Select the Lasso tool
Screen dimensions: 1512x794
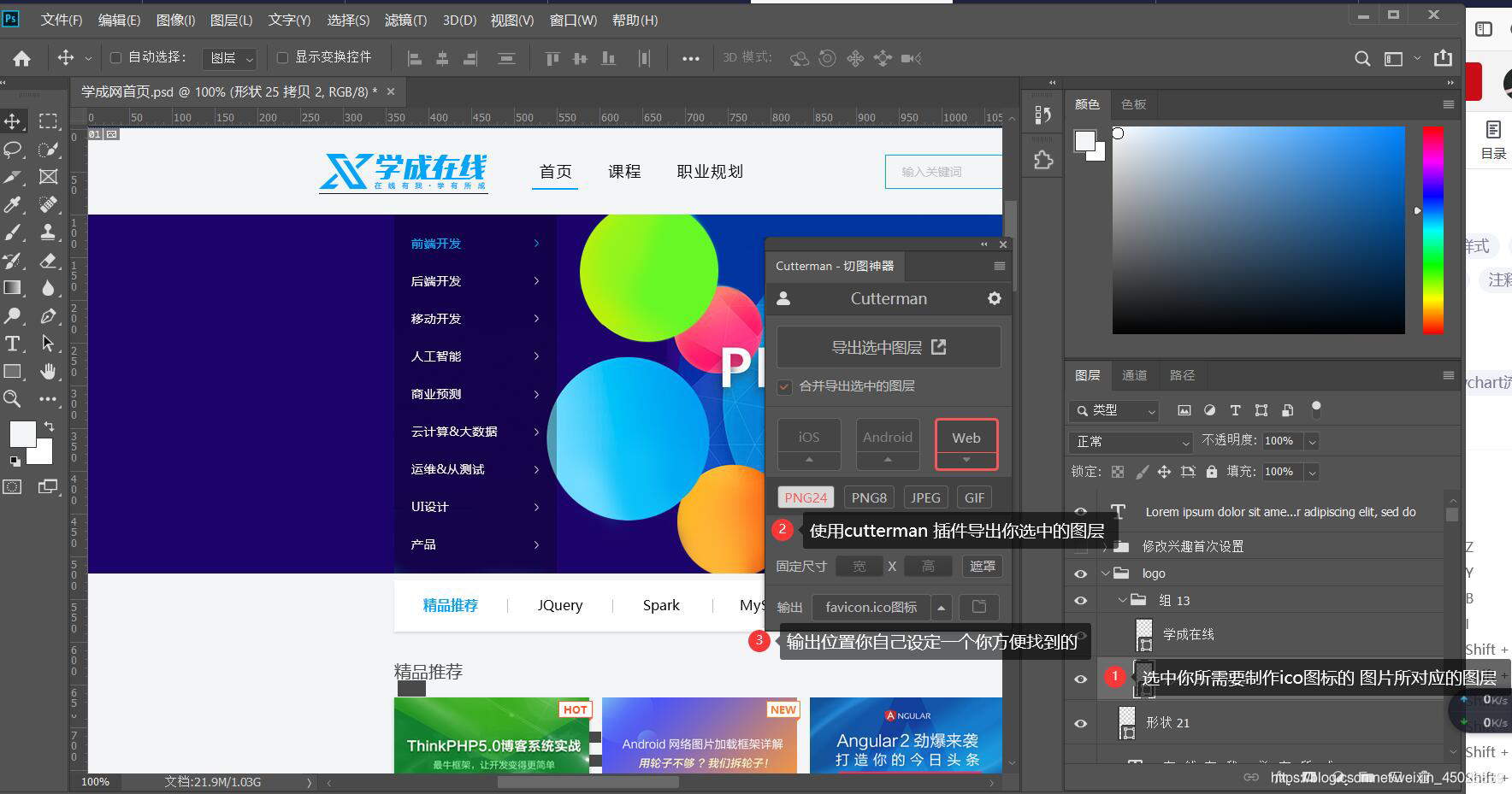tap(13, 150)
